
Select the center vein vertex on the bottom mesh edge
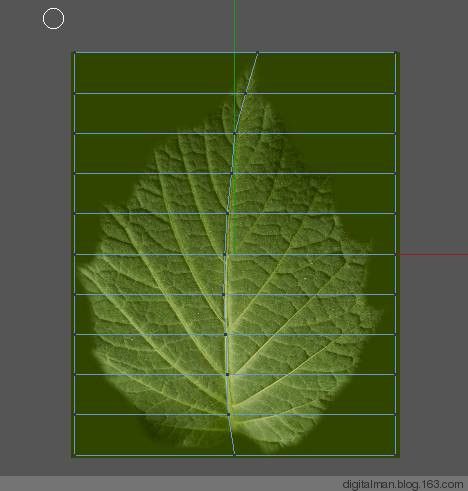pos(234,455)
